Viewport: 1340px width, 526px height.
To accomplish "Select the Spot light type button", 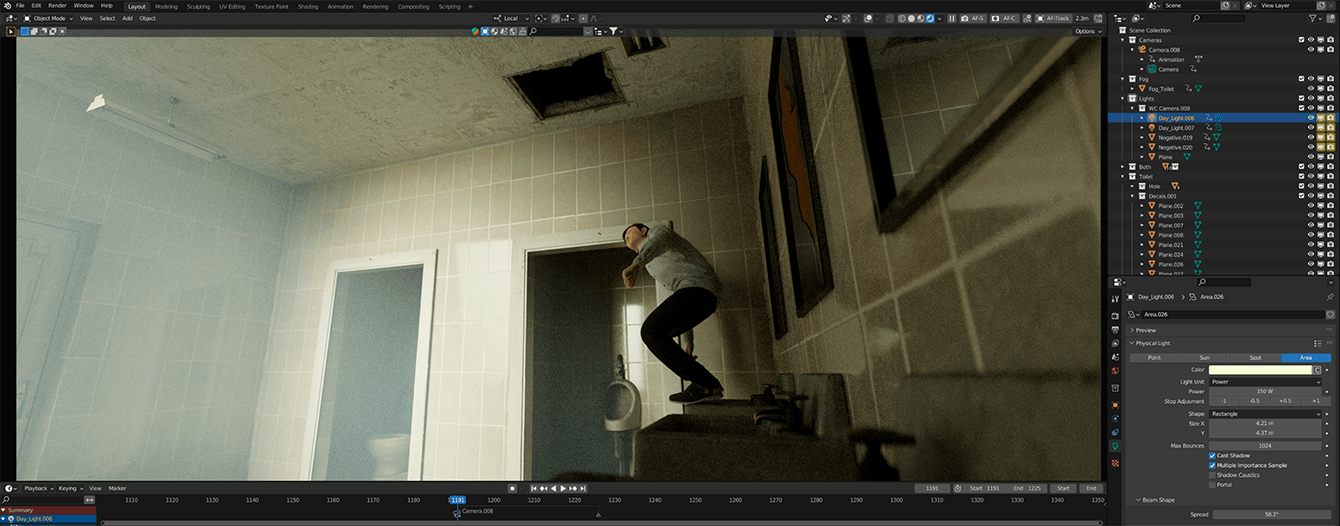I will tap(1255, 357).
